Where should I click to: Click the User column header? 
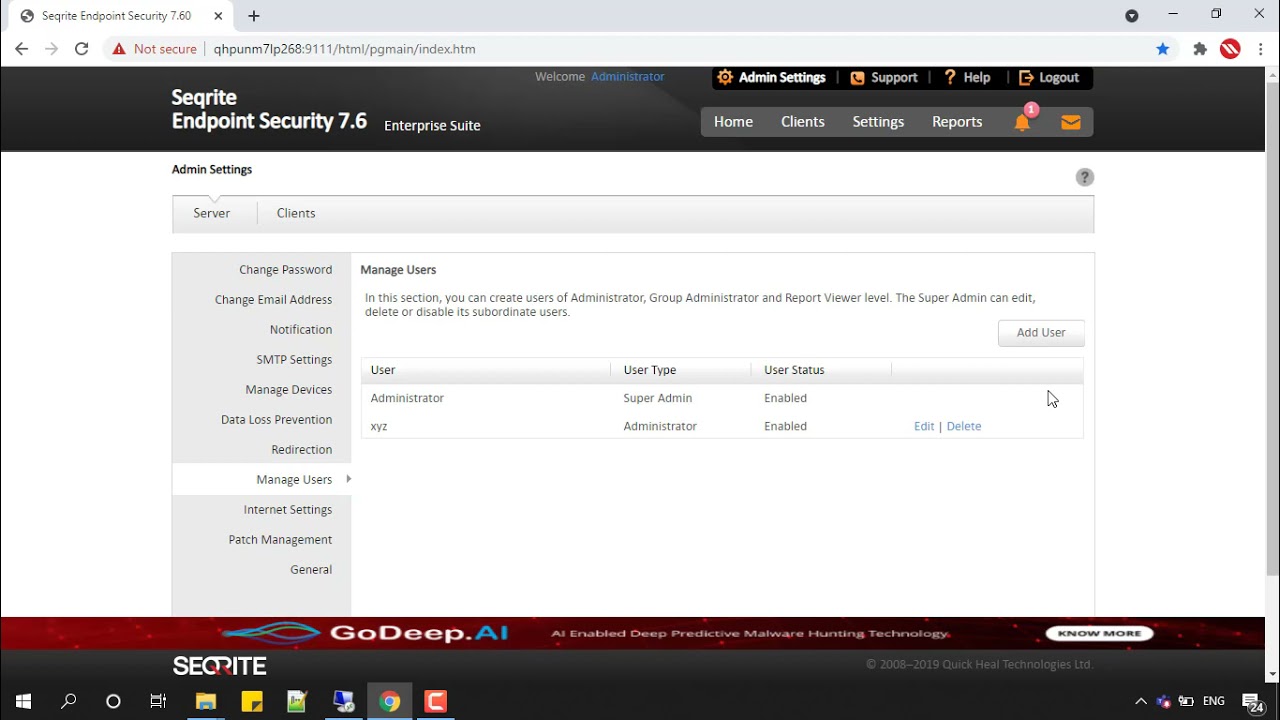[383, 370]
